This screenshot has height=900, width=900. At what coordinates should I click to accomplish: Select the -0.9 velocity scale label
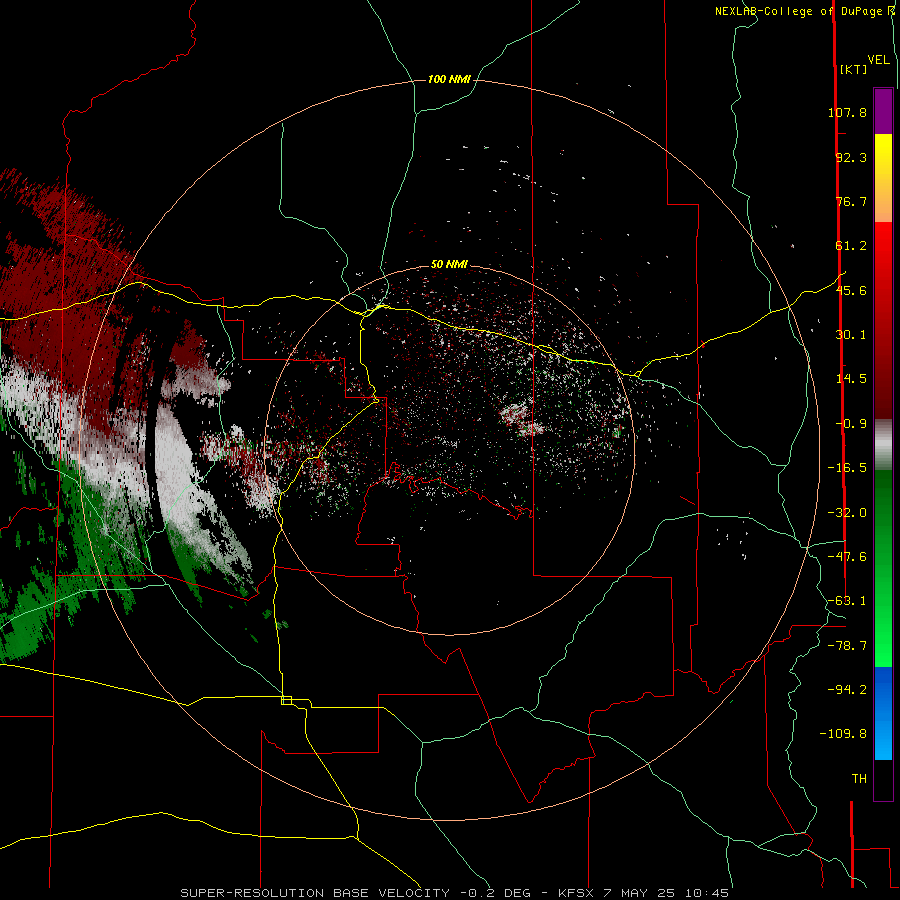pos(851,424)
